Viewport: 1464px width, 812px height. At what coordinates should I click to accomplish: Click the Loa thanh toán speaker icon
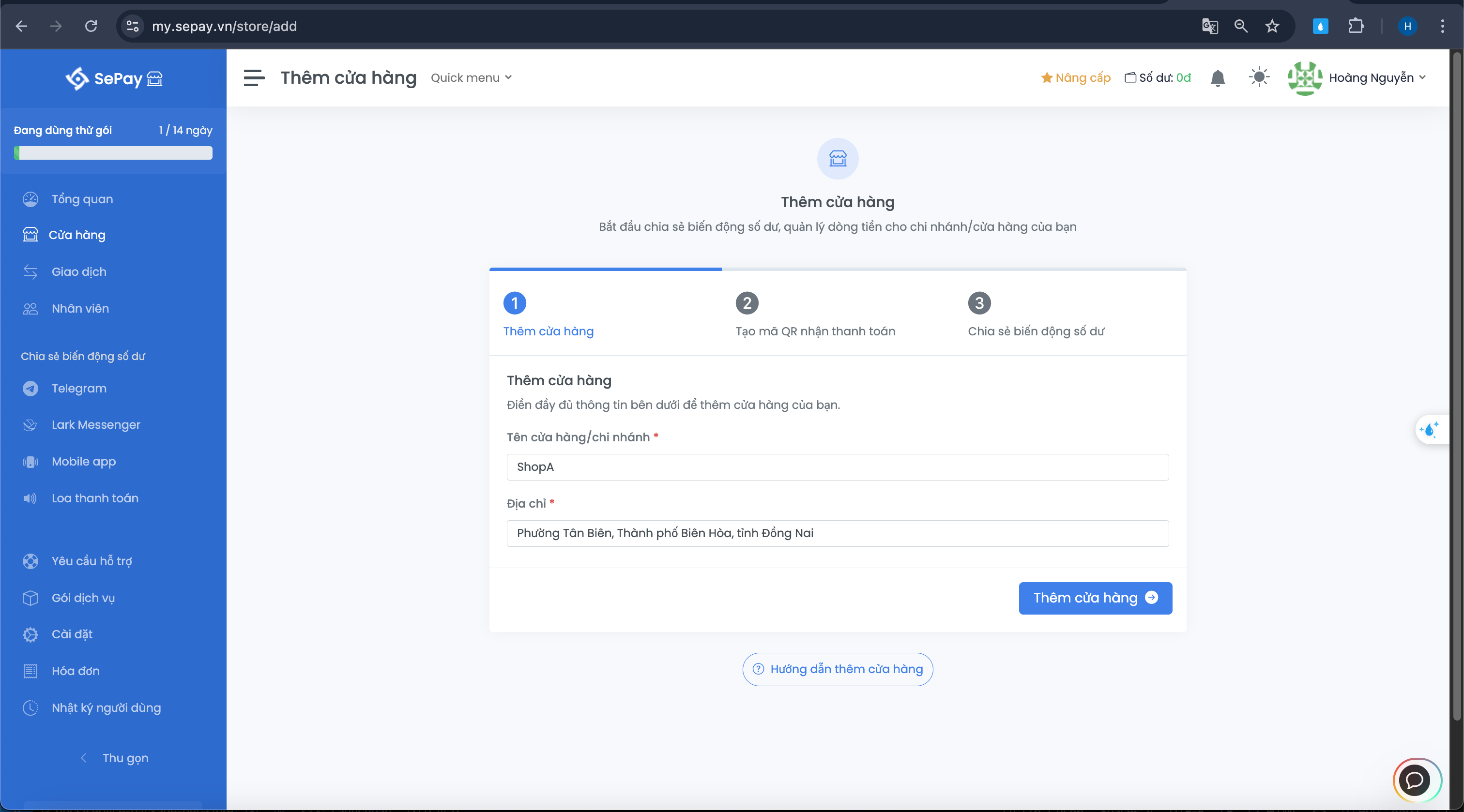[x=30, y=498]
